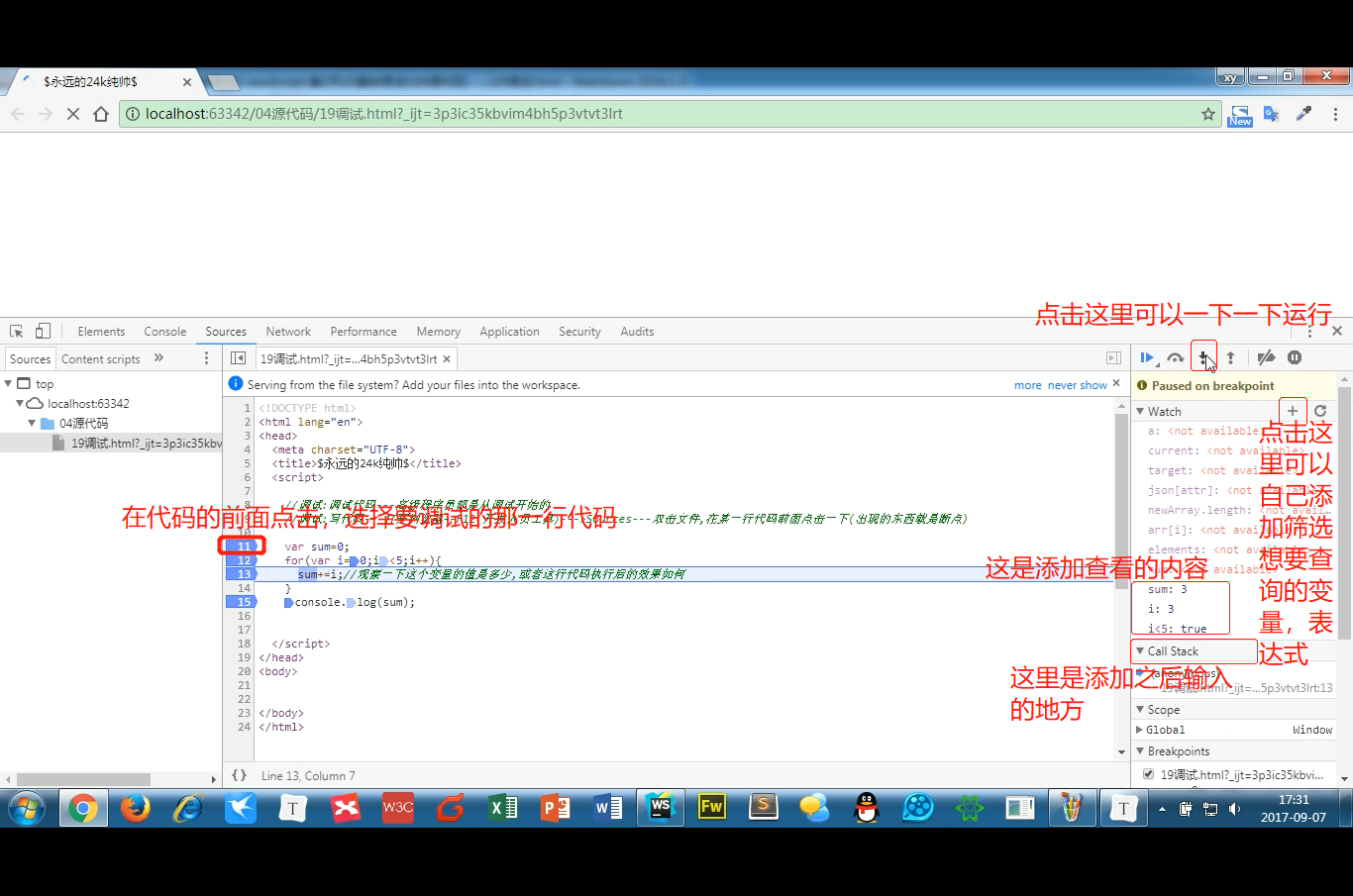Switch to Performance tab
The width and height of the screenshot is (1353, 896).
click(x=364, y=332)
